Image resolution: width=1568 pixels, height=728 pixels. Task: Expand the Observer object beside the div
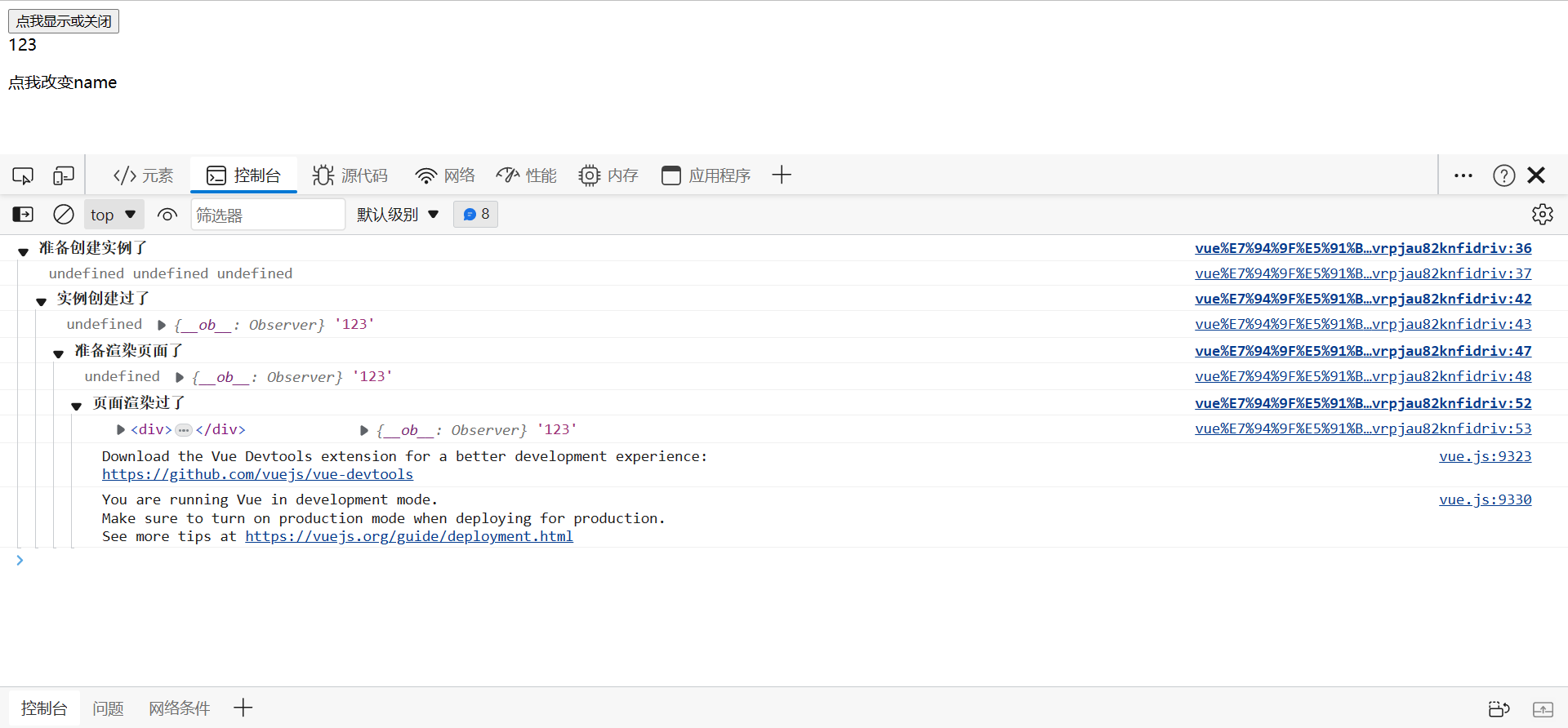click(x=364, y=430)
